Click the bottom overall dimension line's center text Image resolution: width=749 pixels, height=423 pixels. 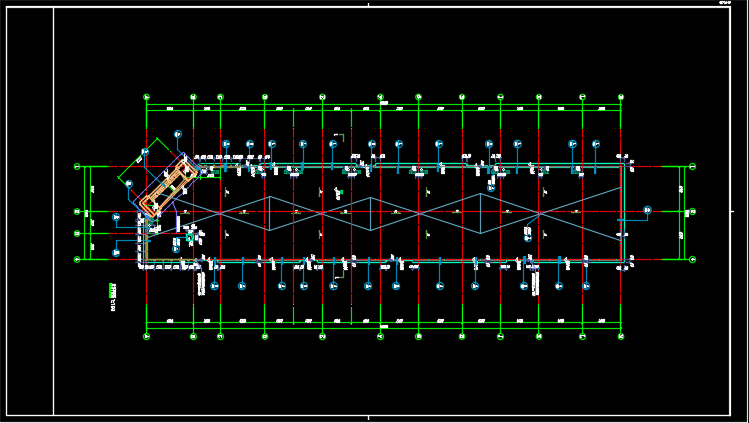(x=384, y=327)
